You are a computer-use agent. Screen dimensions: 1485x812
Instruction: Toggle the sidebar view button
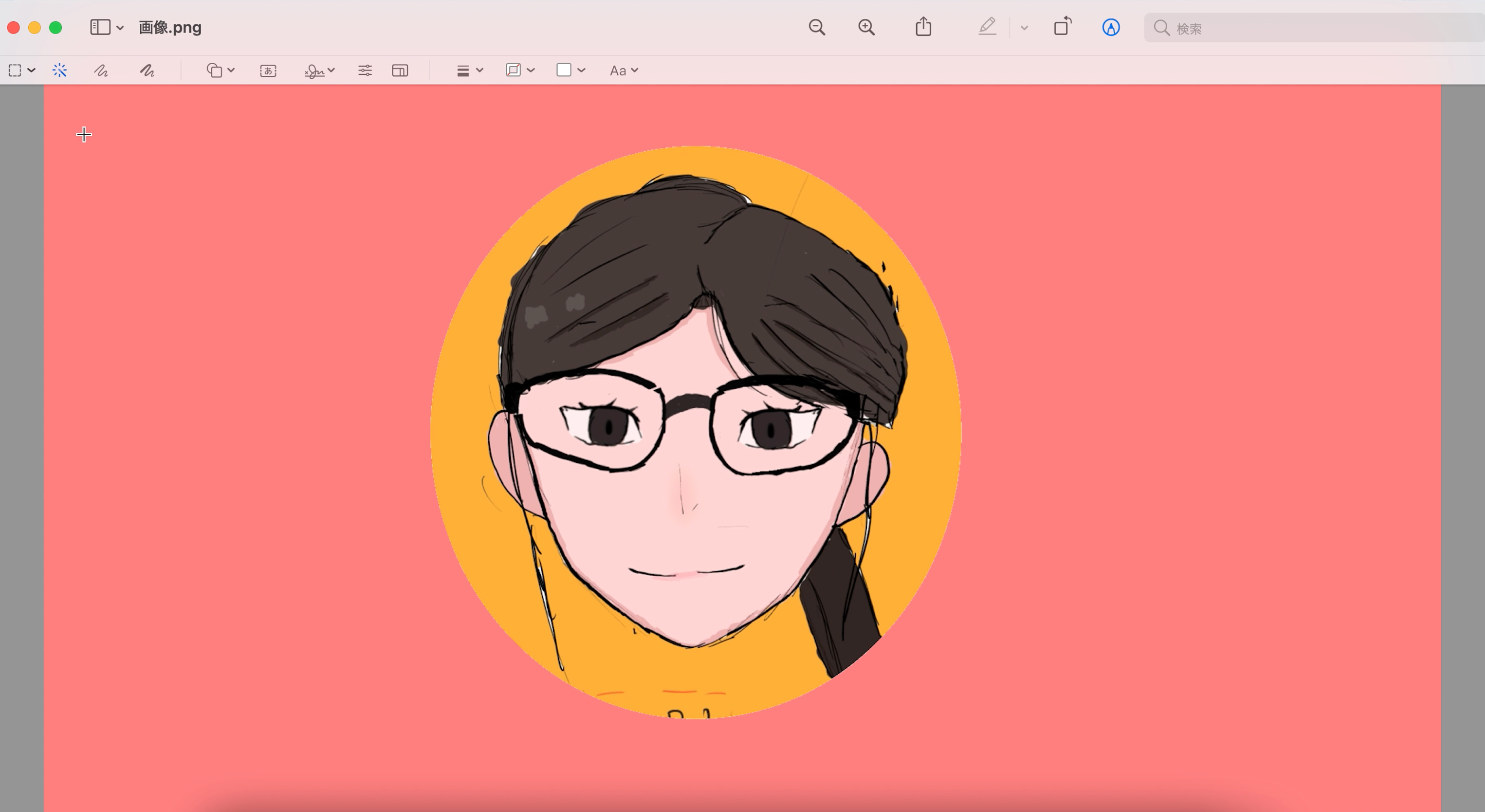pos(100,27)
